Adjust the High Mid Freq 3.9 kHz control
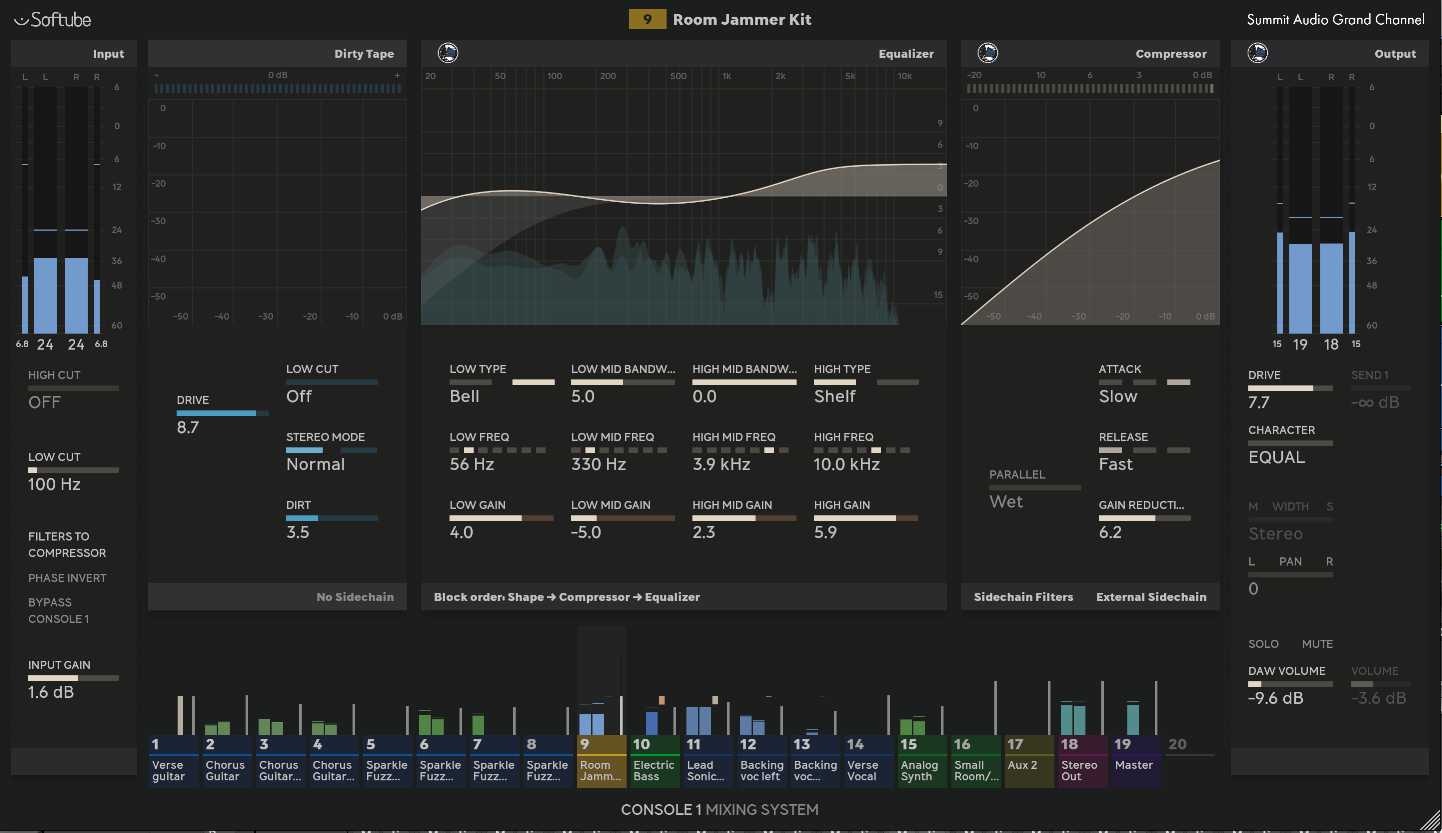This screenshot has height=833, width=1442. click(x=742, y=450)
